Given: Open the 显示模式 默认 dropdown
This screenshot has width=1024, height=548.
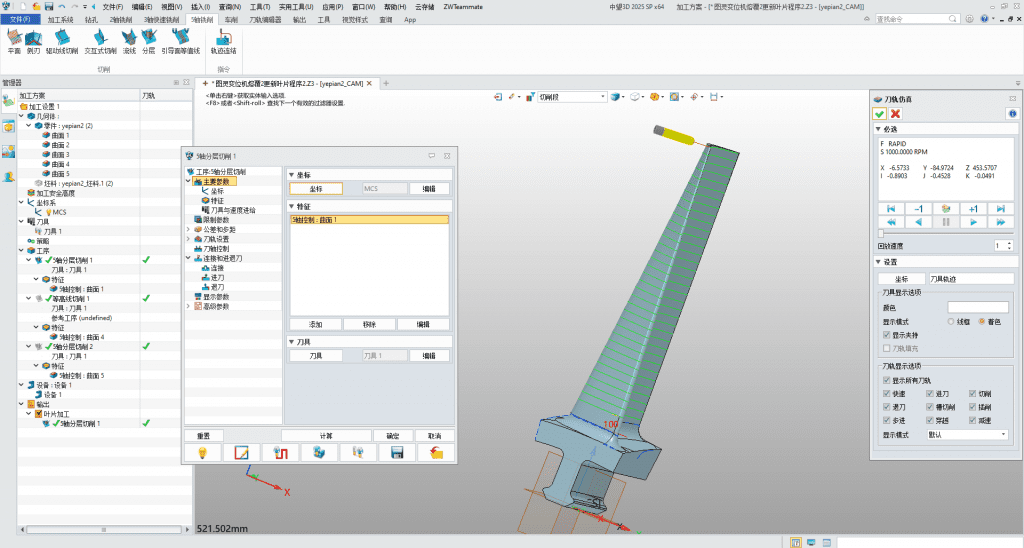Looking at the screenshot, I should tap(968, 435).
